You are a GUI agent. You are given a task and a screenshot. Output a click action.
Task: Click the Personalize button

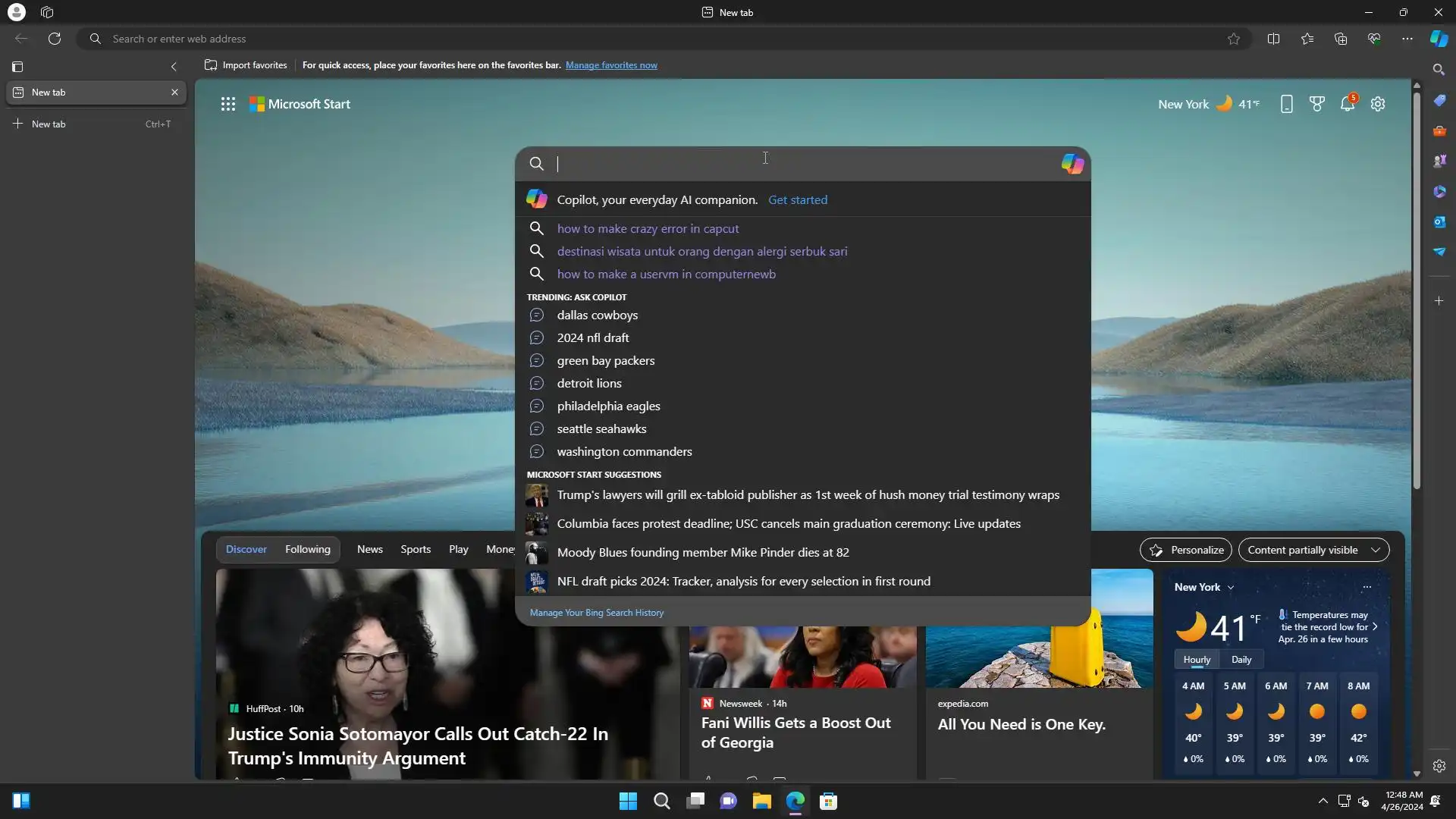[1185, 550]
